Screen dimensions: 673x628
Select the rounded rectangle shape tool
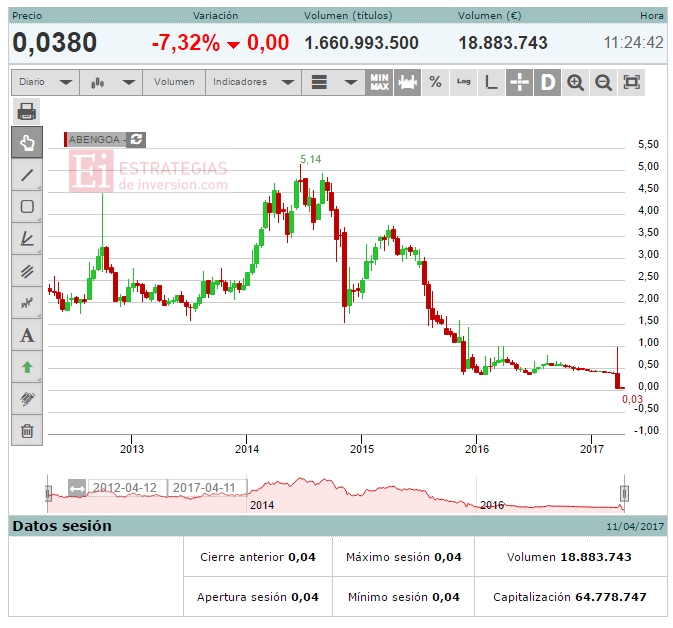[x=27, y=206]
